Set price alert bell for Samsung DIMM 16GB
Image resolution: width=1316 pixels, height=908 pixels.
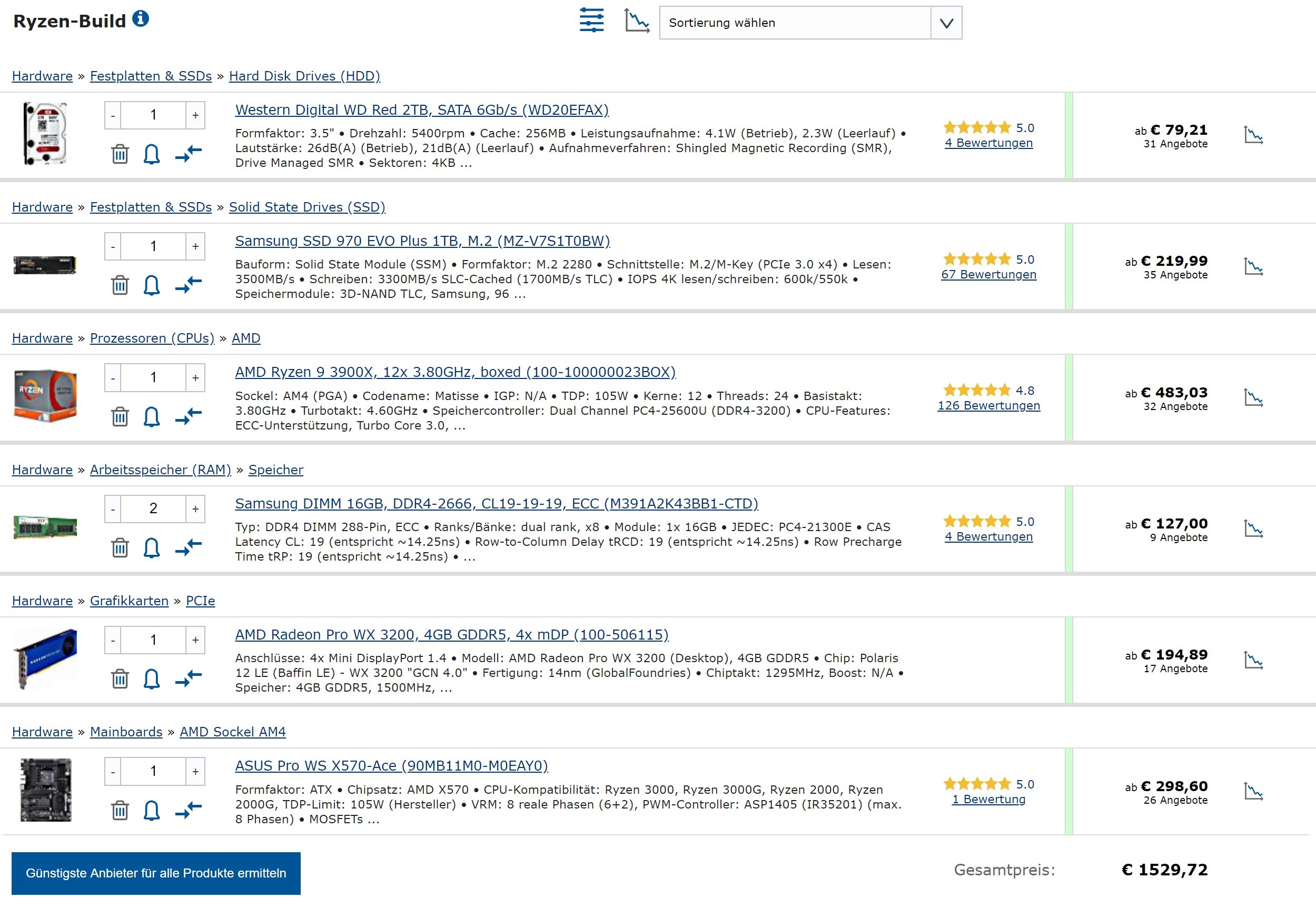click(x=152, y=548)
